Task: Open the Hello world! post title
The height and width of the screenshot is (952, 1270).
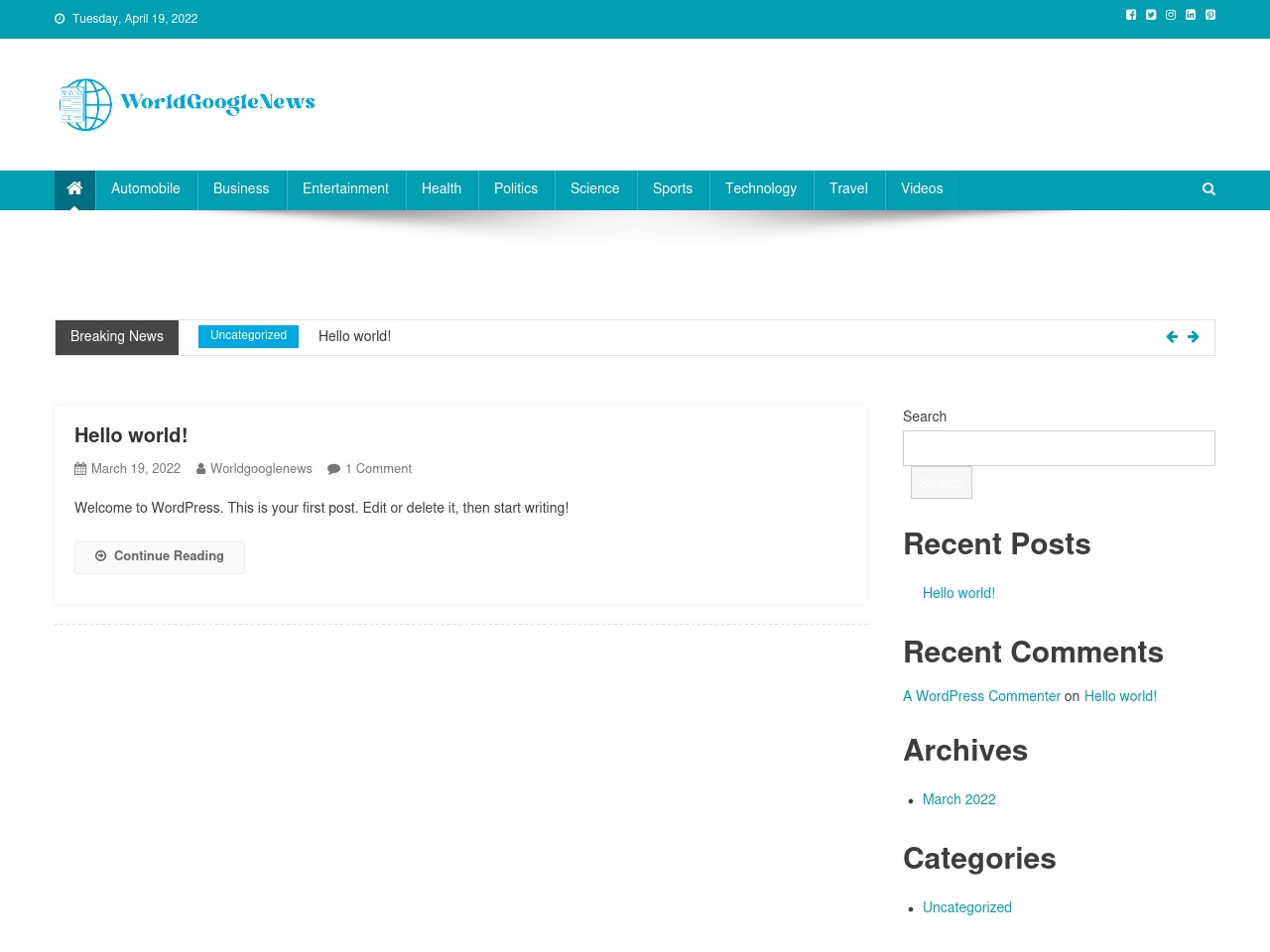Action: [x=131, y=435]
